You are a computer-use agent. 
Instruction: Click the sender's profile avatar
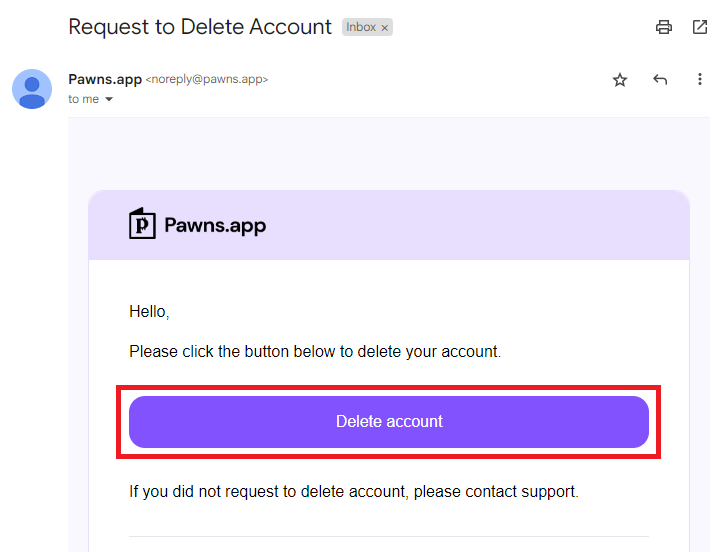coord(32,89)
